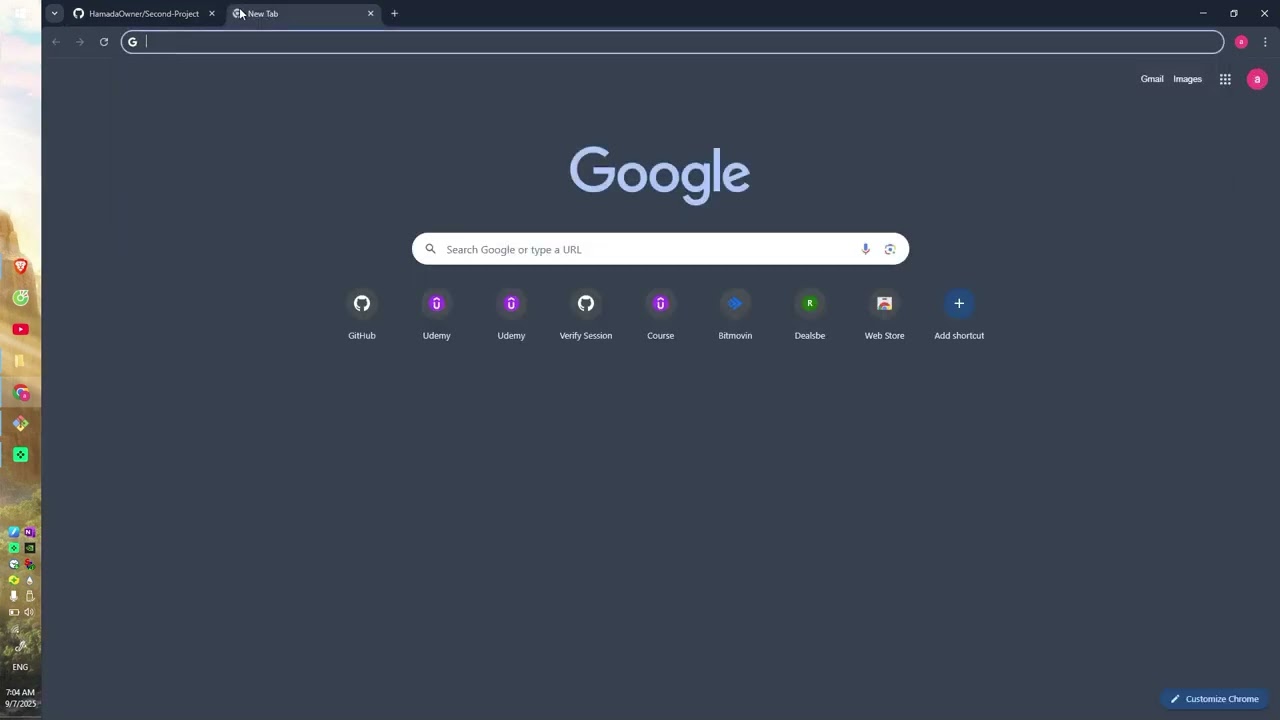Start voice search with the microphone
The image size is (1280, 720).
tap(866, 249)
